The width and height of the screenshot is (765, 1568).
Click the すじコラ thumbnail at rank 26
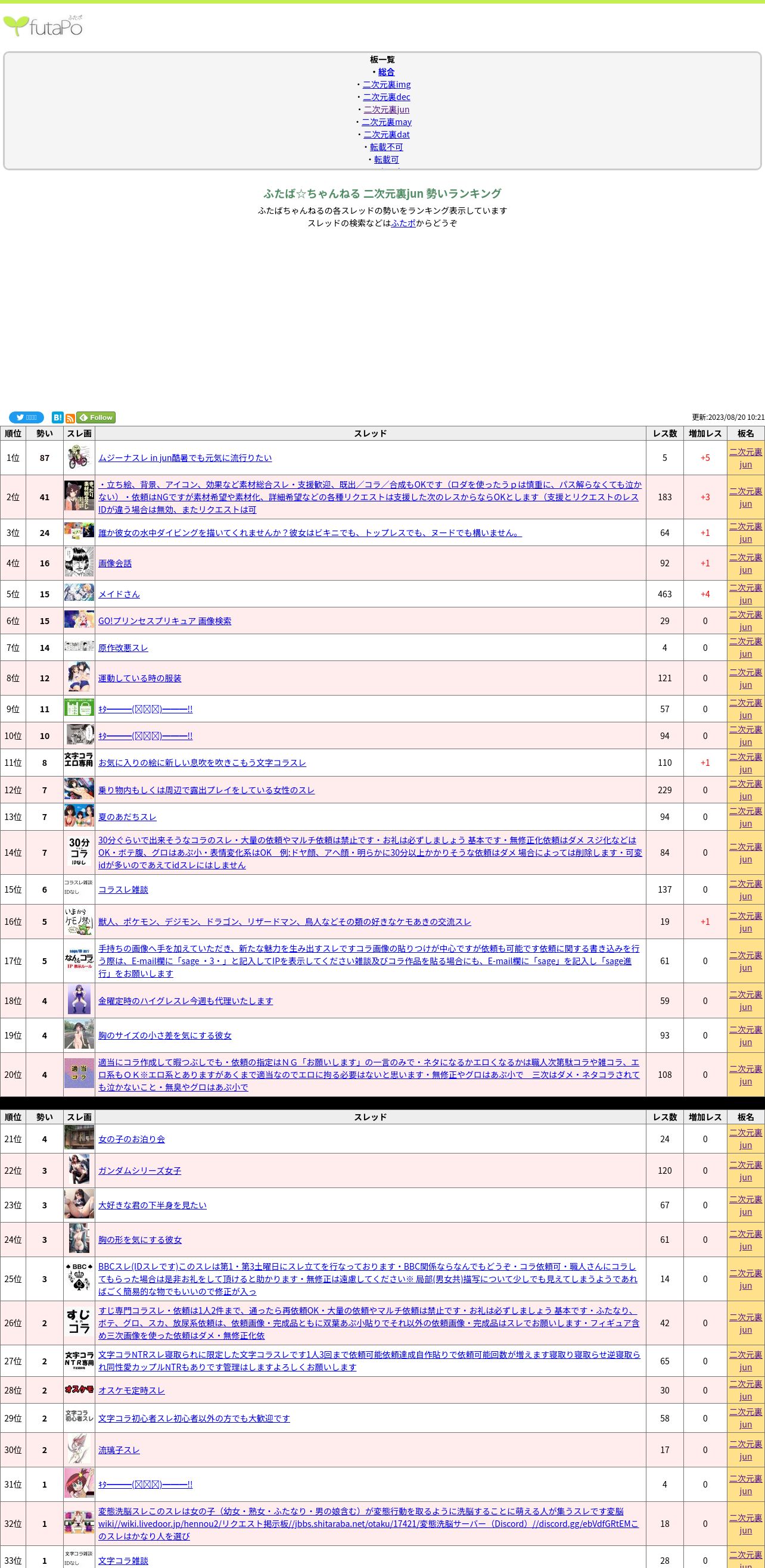pyautogui.click(x=79, y=1323)
